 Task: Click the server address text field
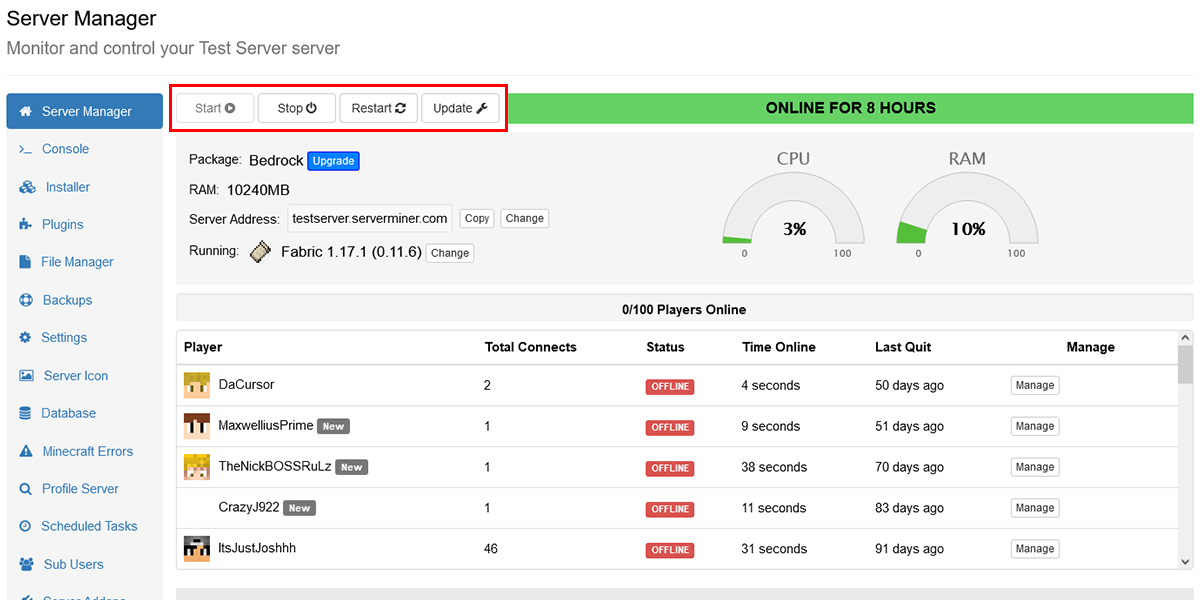370,218
